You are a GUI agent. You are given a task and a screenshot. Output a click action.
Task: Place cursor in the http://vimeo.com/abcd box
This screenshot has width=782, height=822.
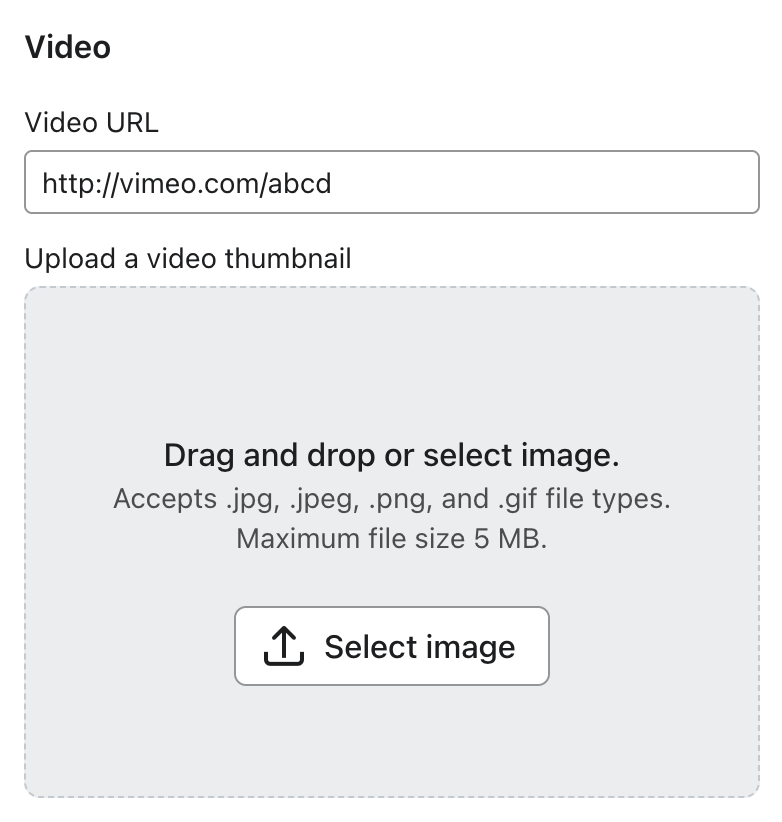click(x=390, y=181)
